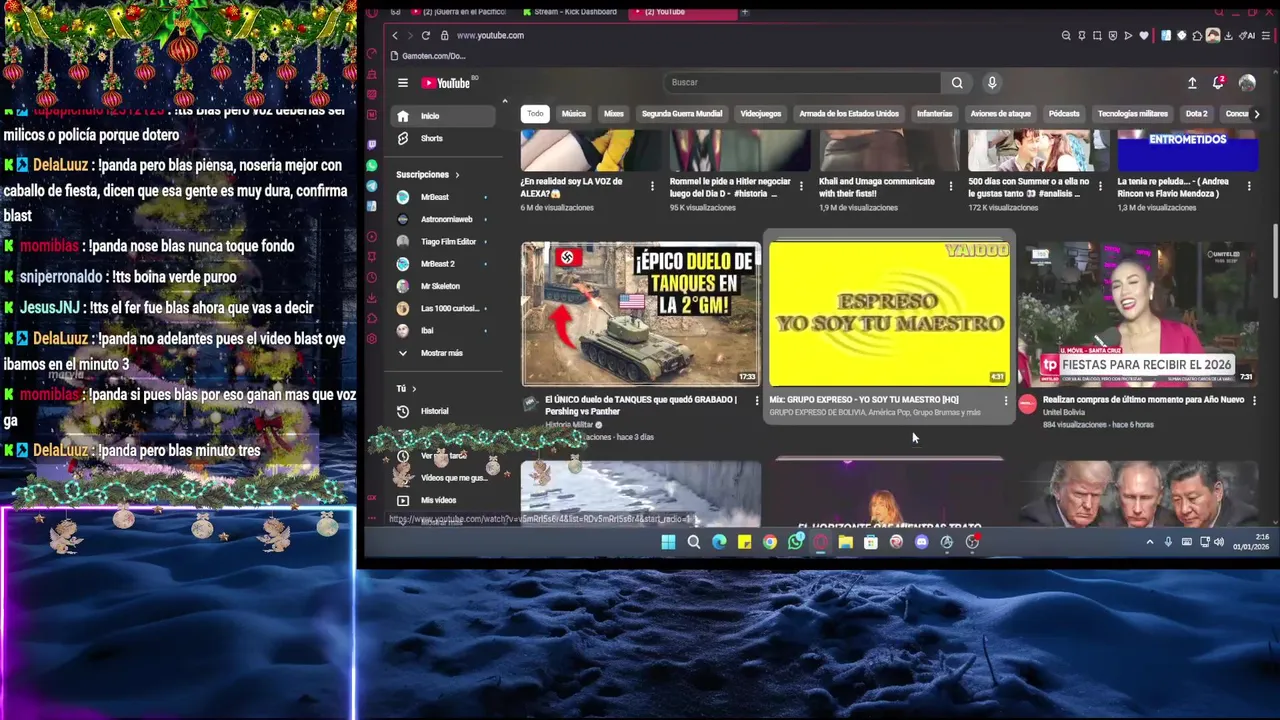The image size is (1280, 720).
Task: Open the YouTube hamburger guide menu
Action: [402, 83]
